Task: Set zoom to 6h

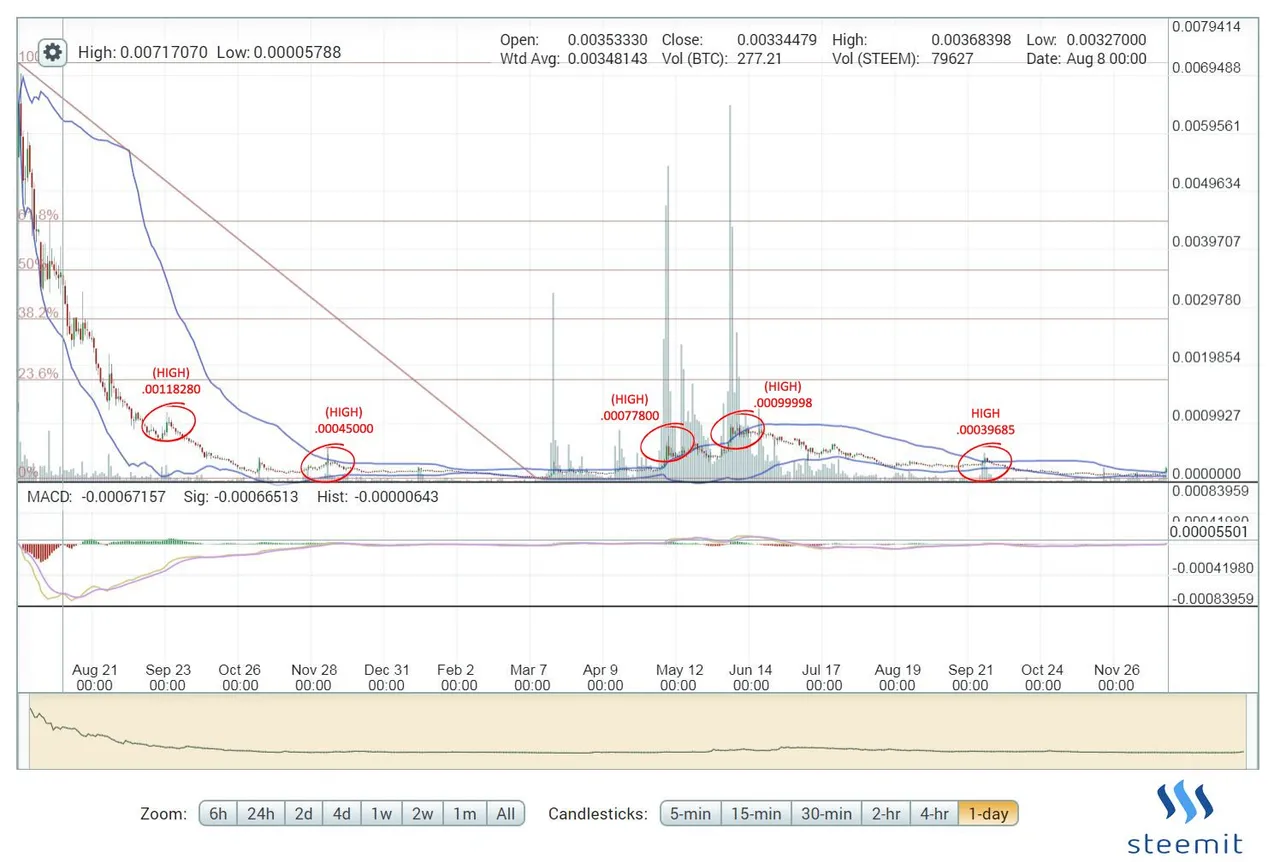Action: pos(218,814)
